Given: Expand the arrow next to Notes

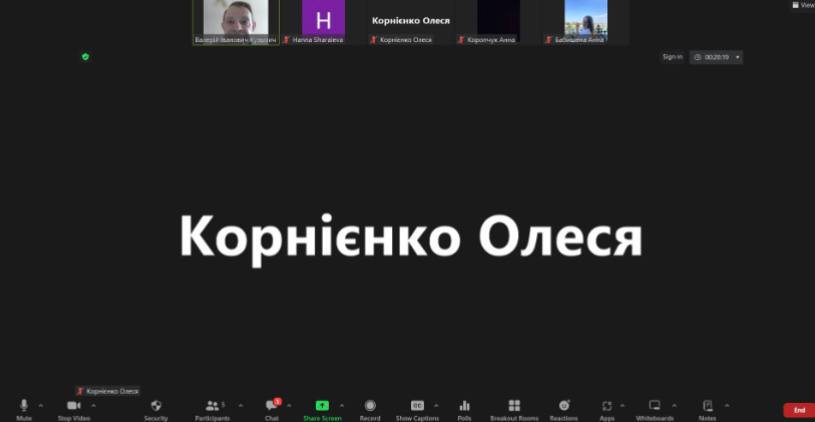Looking at the screenshot, I should pos(727,405).
